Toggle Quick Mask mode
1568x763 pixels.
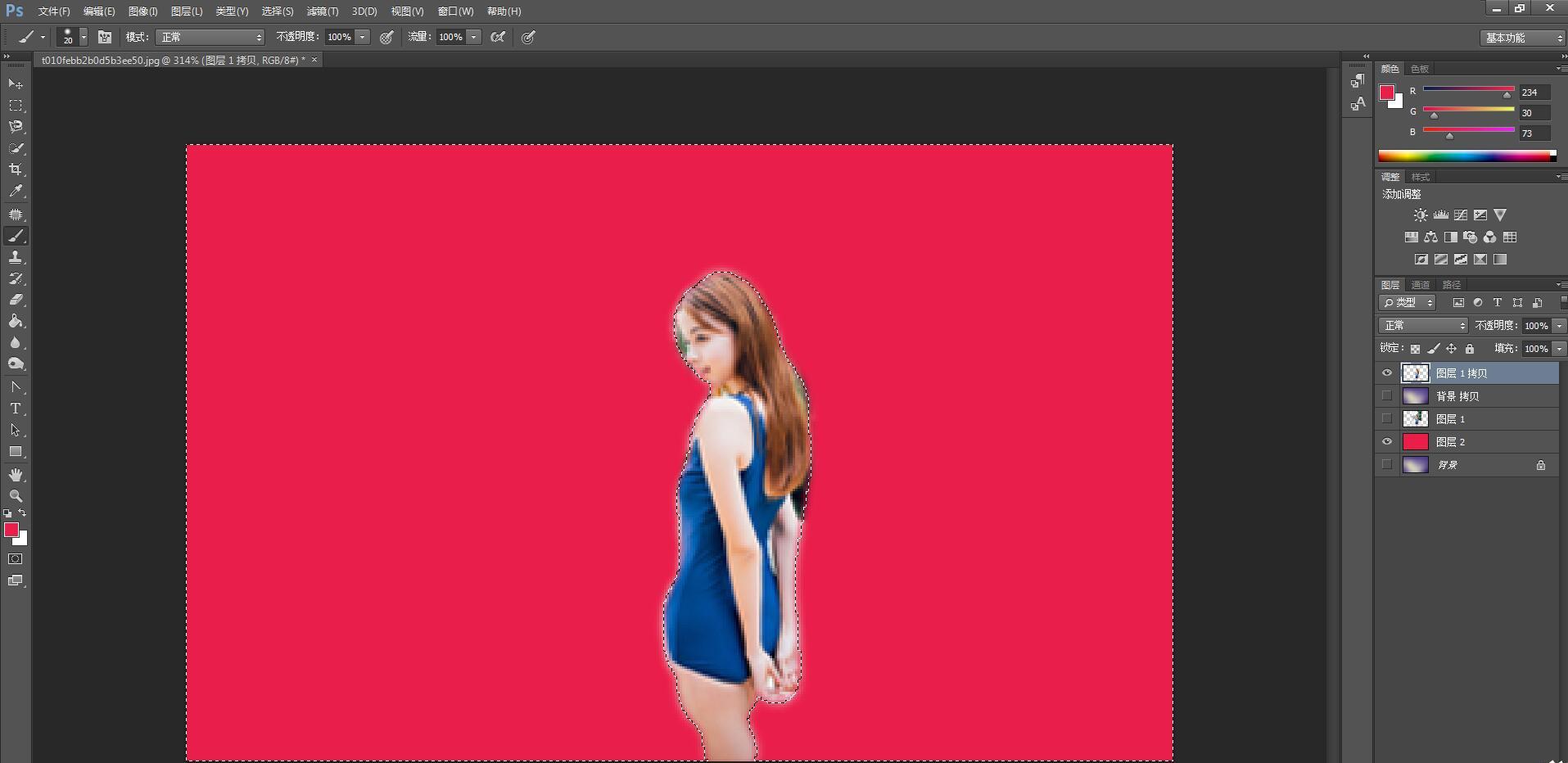click(16, 559)
